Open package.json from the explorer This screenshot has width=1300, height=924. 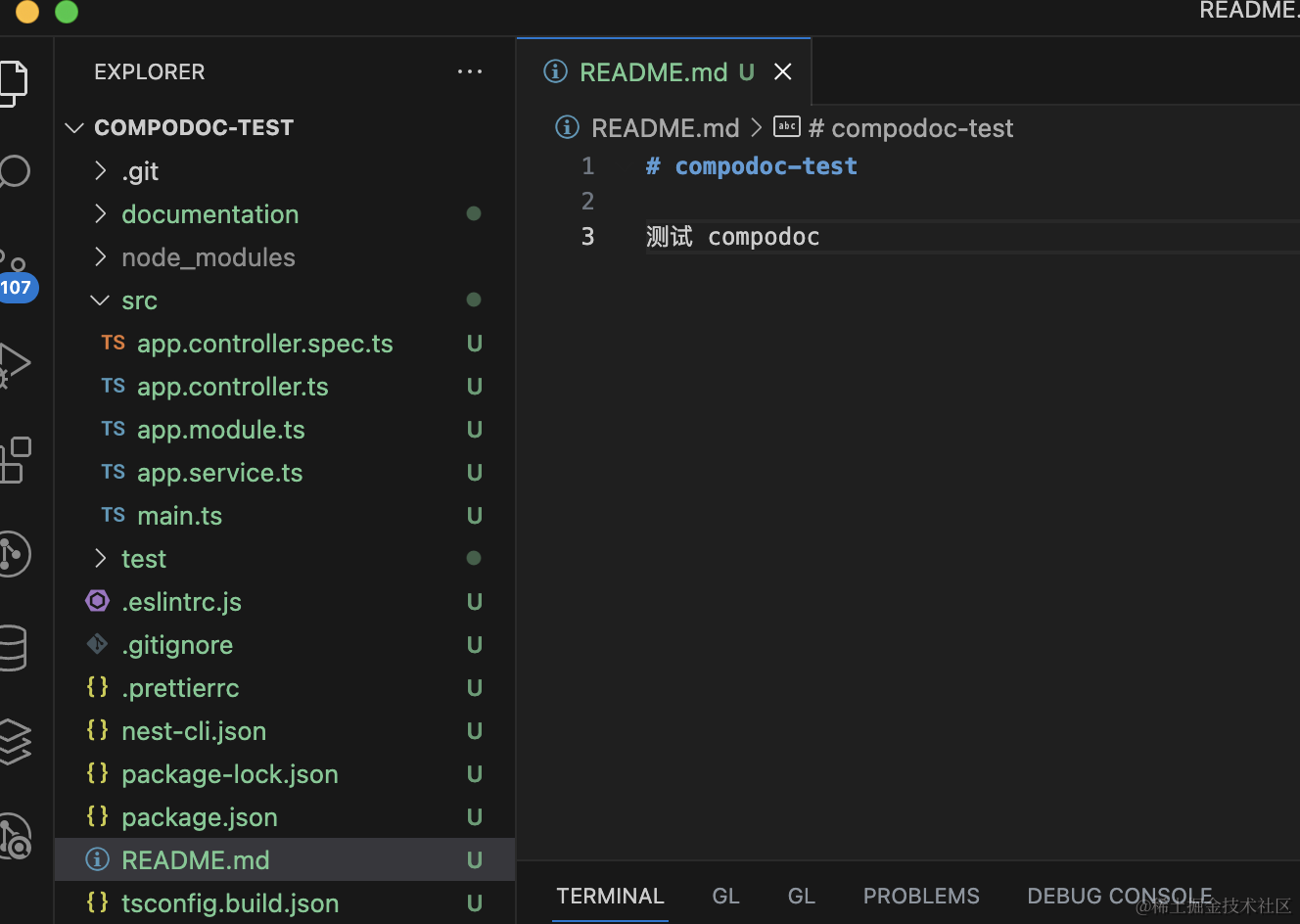click(x=200, y=817)
